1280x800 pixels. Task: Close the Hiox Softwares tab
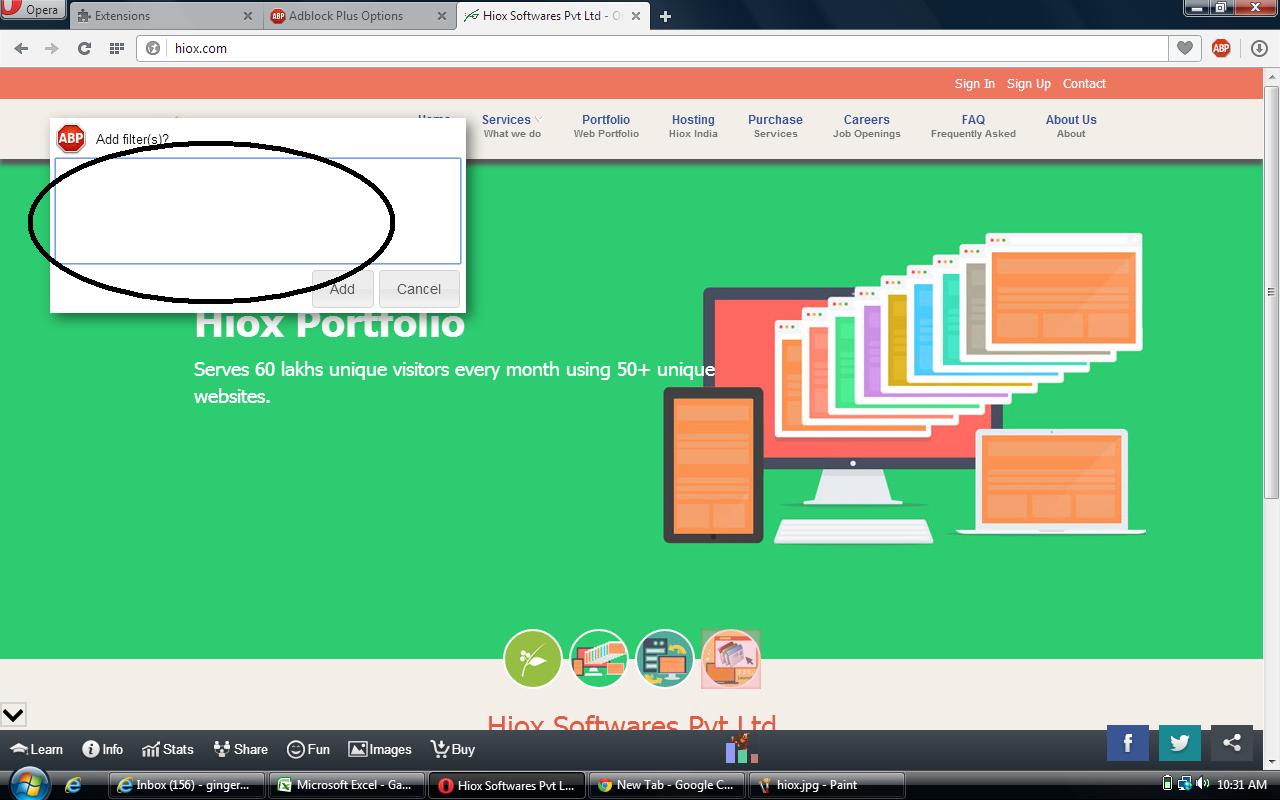[636, 16]
